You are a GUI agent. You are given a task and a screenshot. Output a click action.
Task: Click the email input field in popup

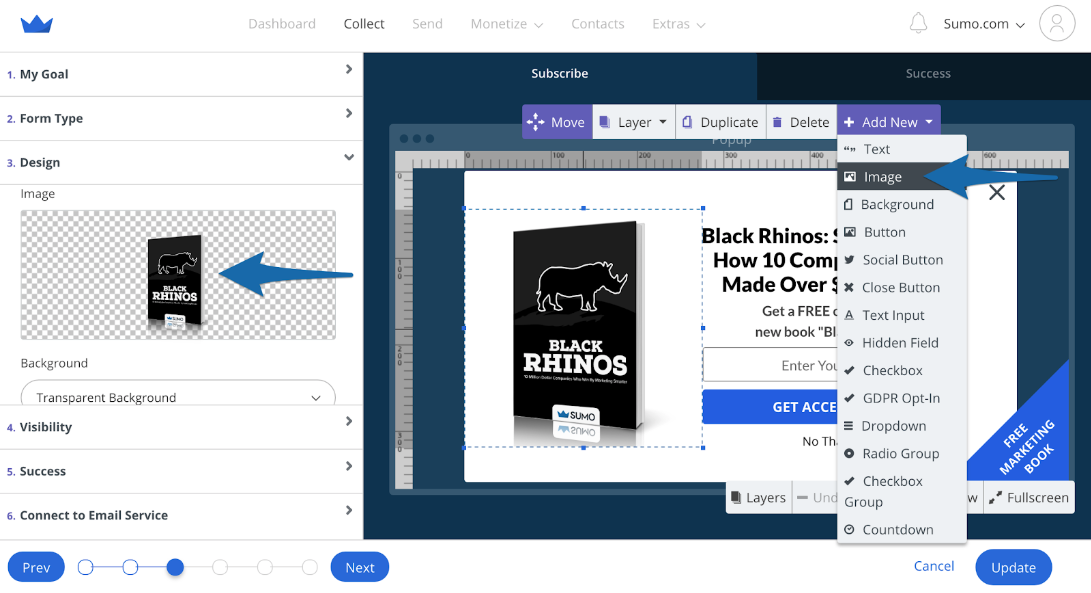[x=770, y=365]
